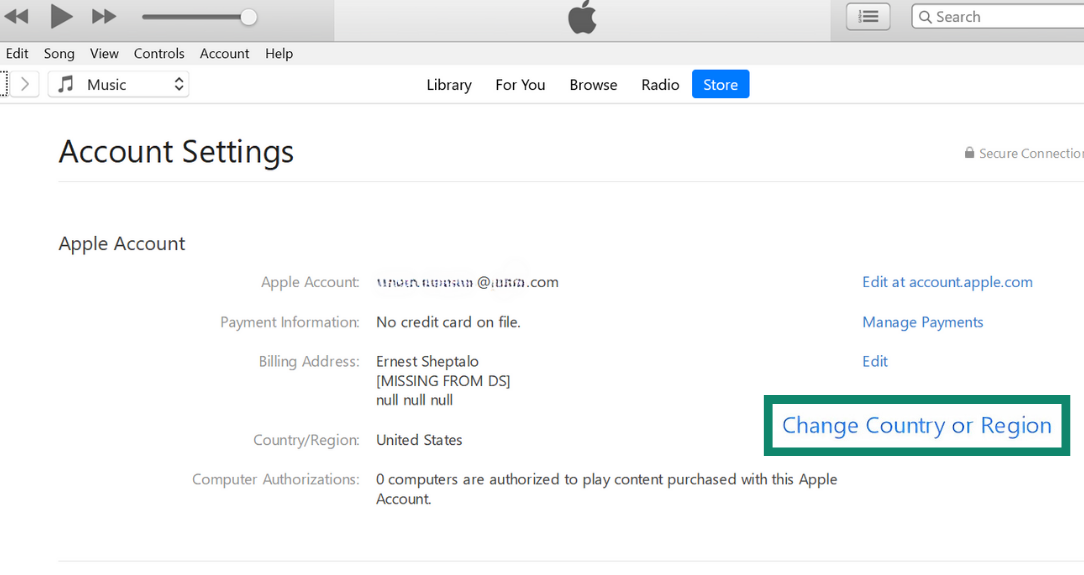
Task: Switch to the Library tab
Action: point(449,85)
